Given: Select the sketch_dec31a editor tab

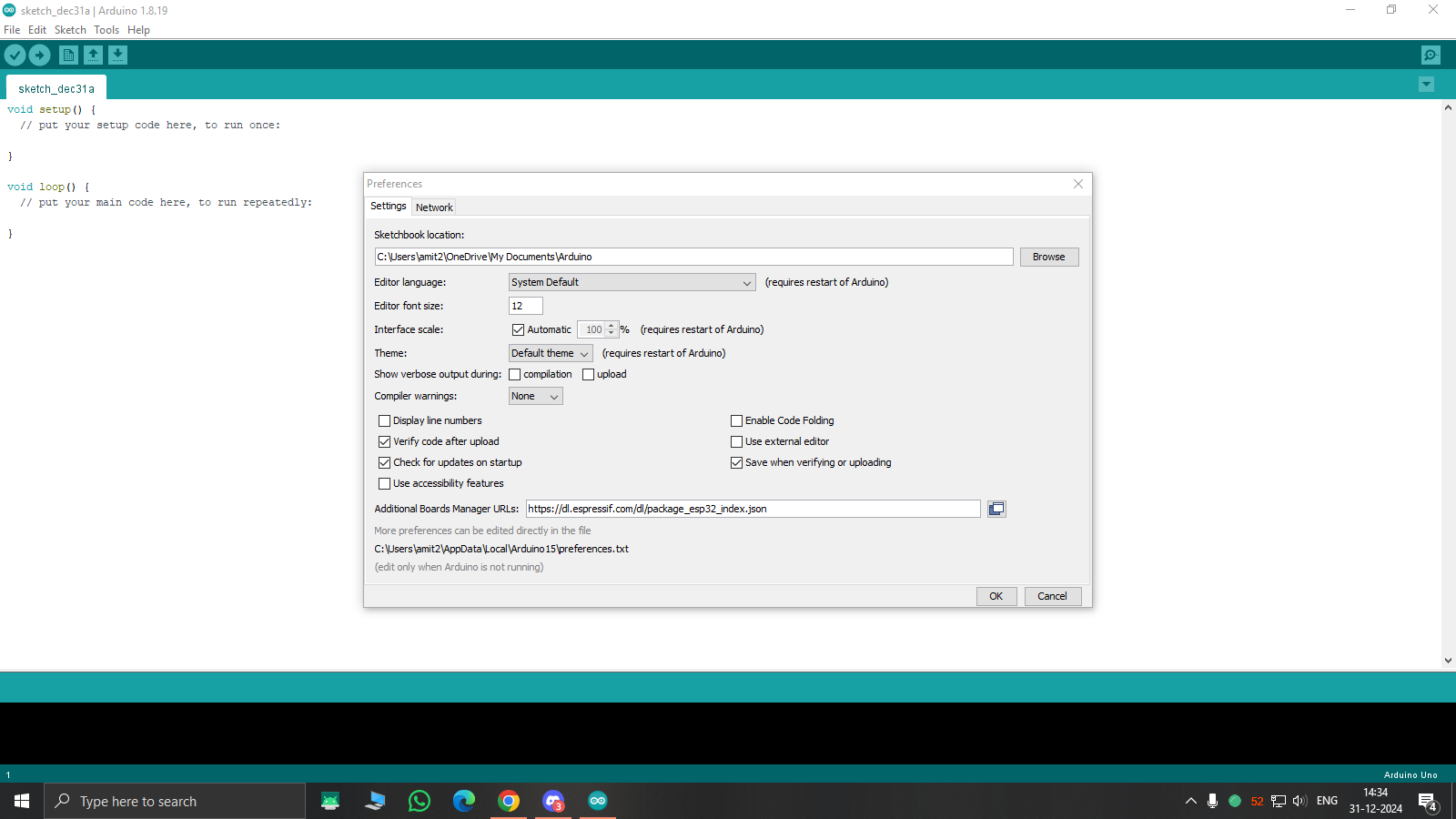Looking at the screenshot, I should pos(56,88).
